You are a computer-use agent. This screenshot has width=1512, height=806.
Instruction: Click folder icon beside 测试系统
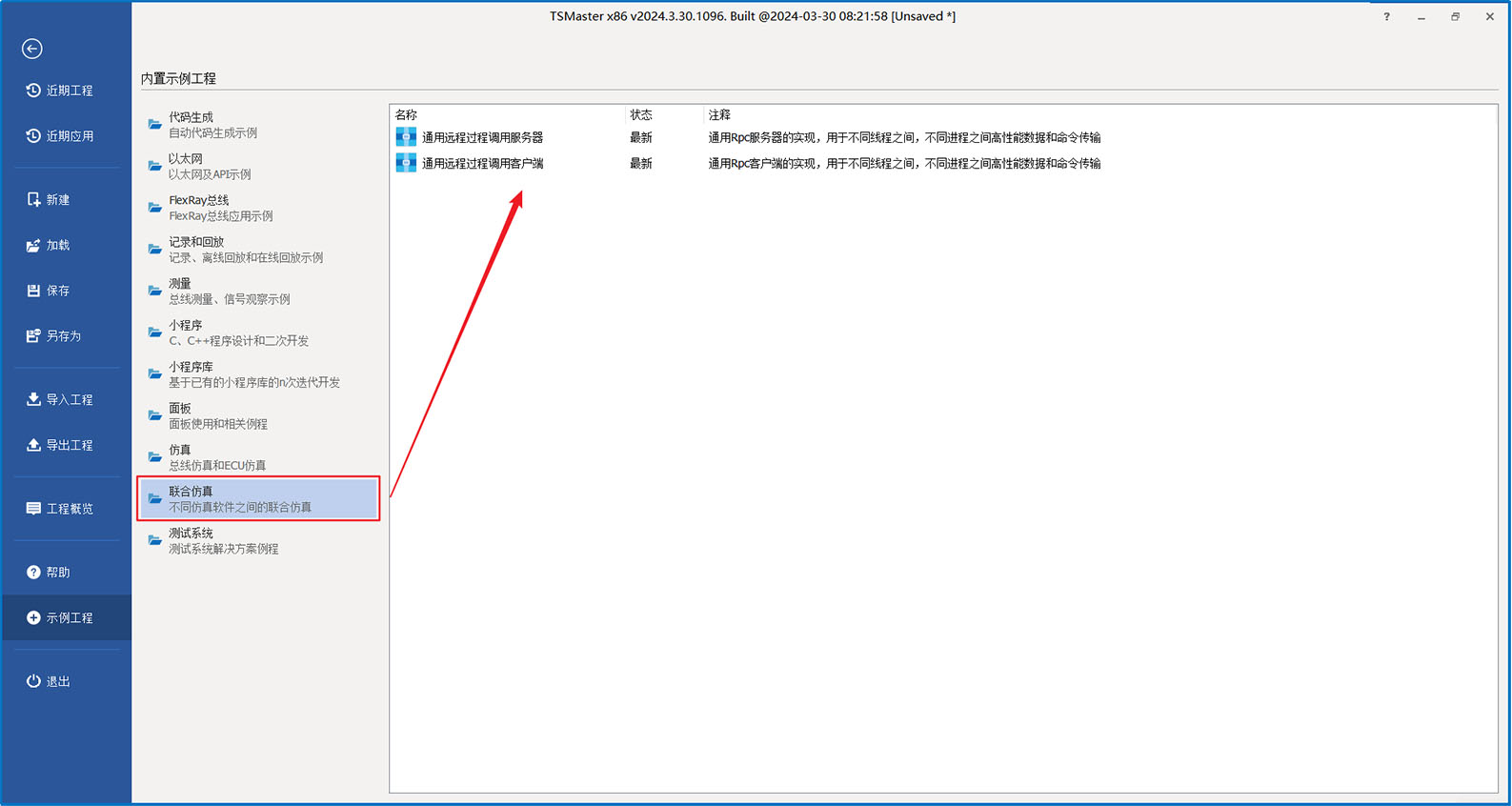tap(154, 541)
